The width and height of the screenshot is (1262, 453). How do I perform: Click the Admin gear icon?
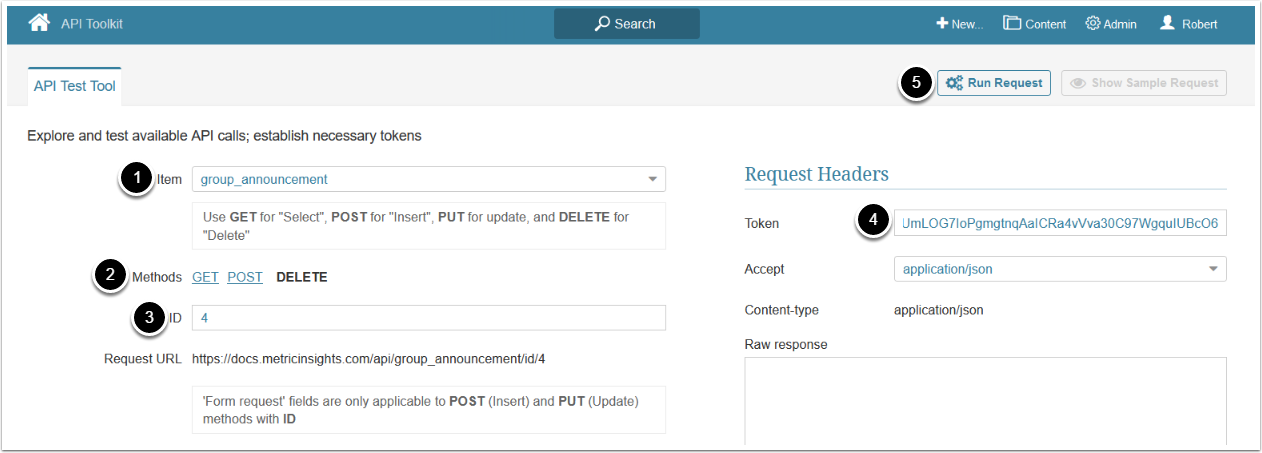click(x=1093, y=24)
